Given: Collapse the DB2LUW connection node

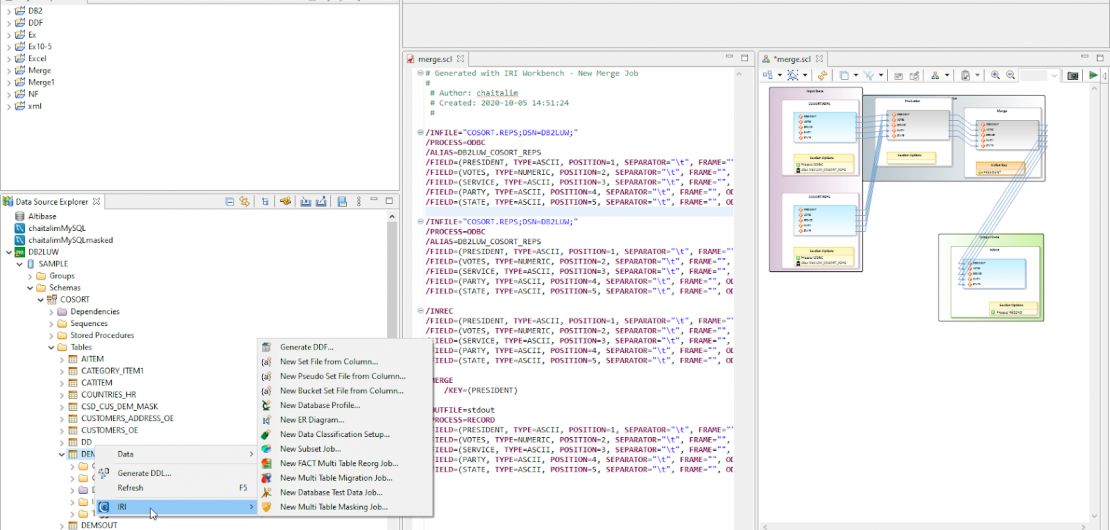Looking at the screenshot, I should pos(8,252).
